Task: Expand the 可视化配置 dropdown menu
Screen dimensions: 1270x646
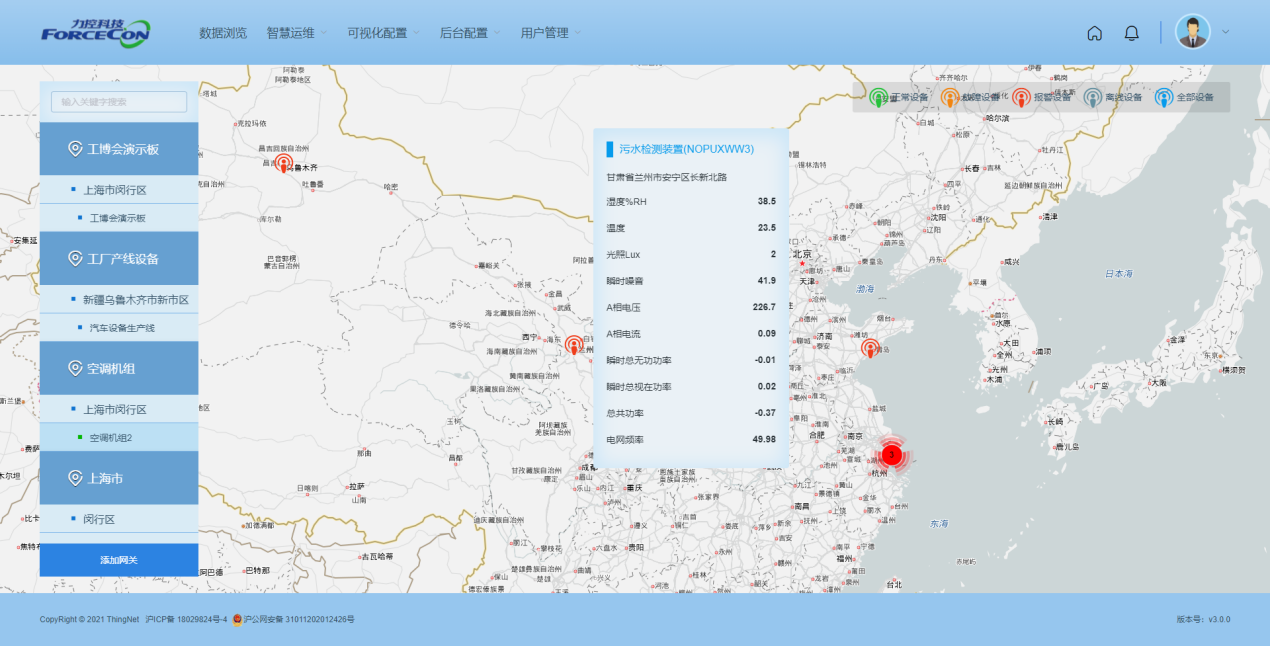Action: click(x=383, y=33)
